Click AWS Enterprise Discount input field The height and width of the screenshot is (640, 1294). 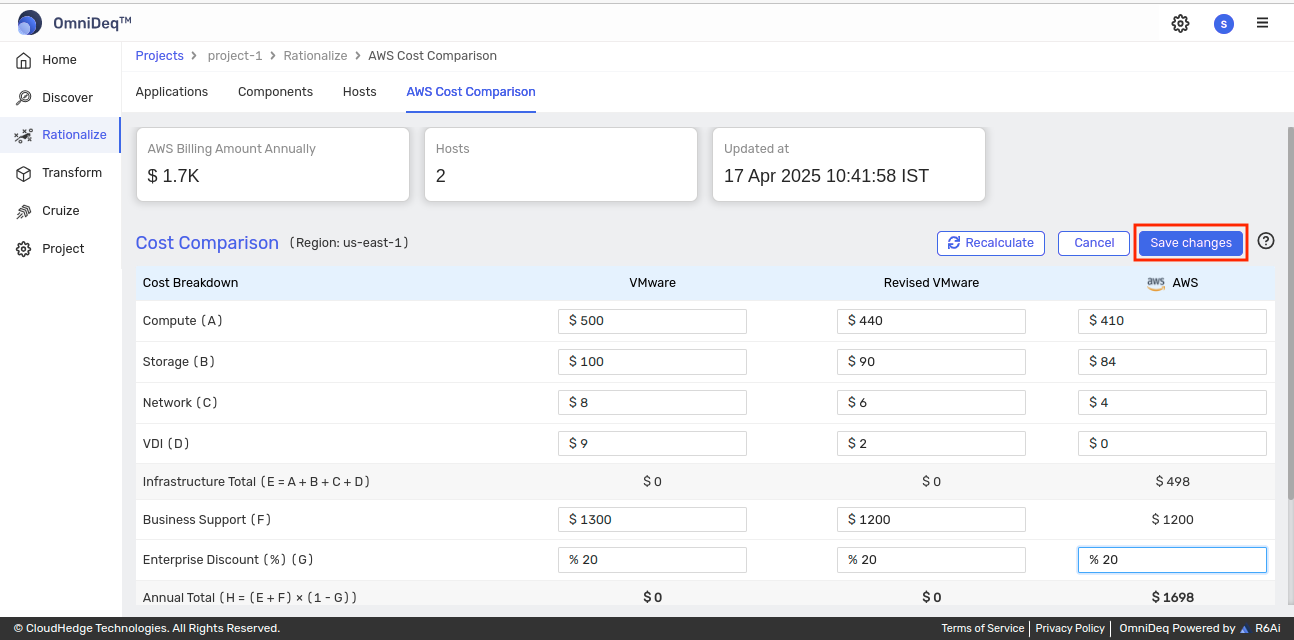(x=1172, y=560)
